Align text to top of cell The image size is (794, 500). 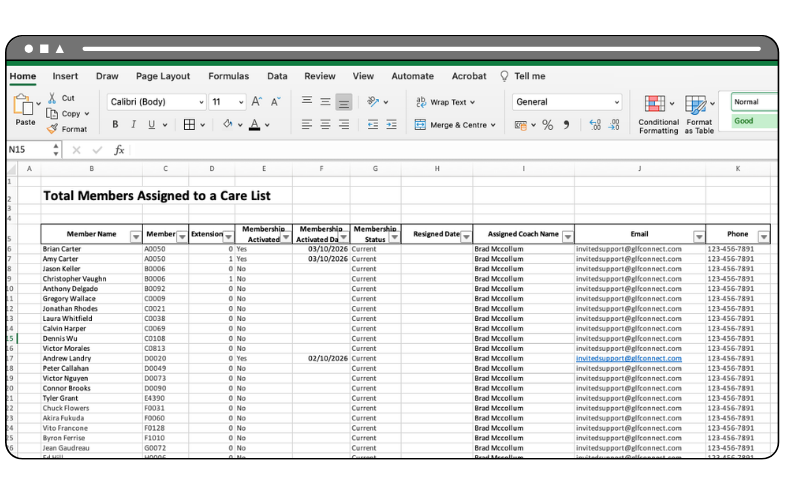[x=307, y=101]
